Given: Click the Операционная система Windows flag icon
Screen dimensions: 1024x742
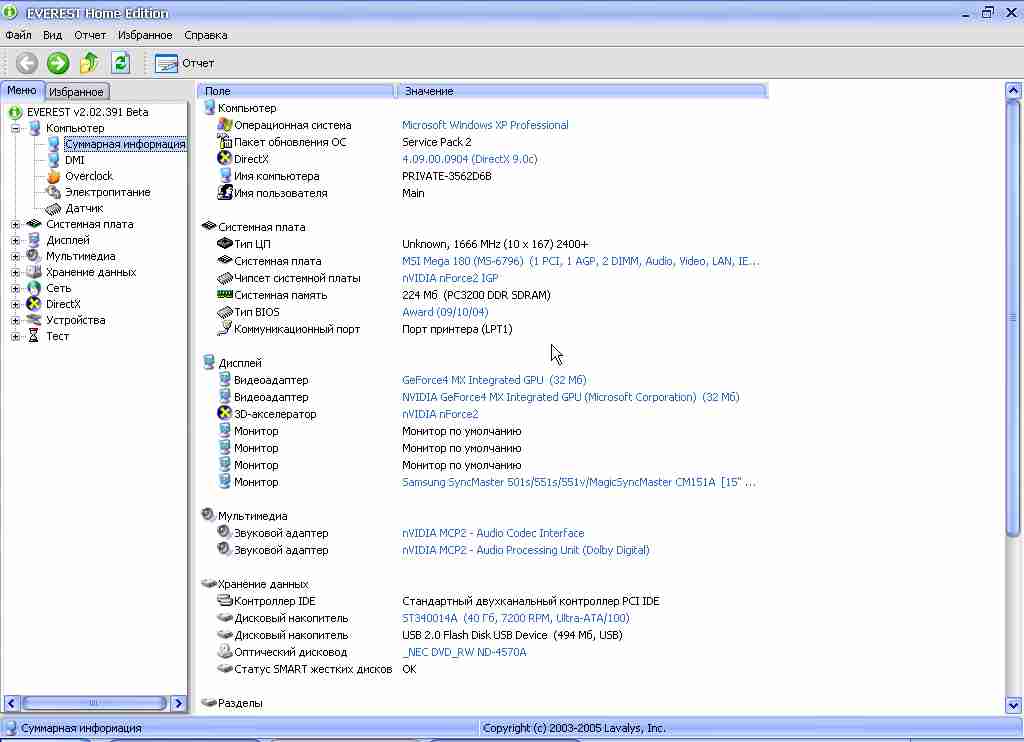Looking at the screenshot, I should (225, 125).
